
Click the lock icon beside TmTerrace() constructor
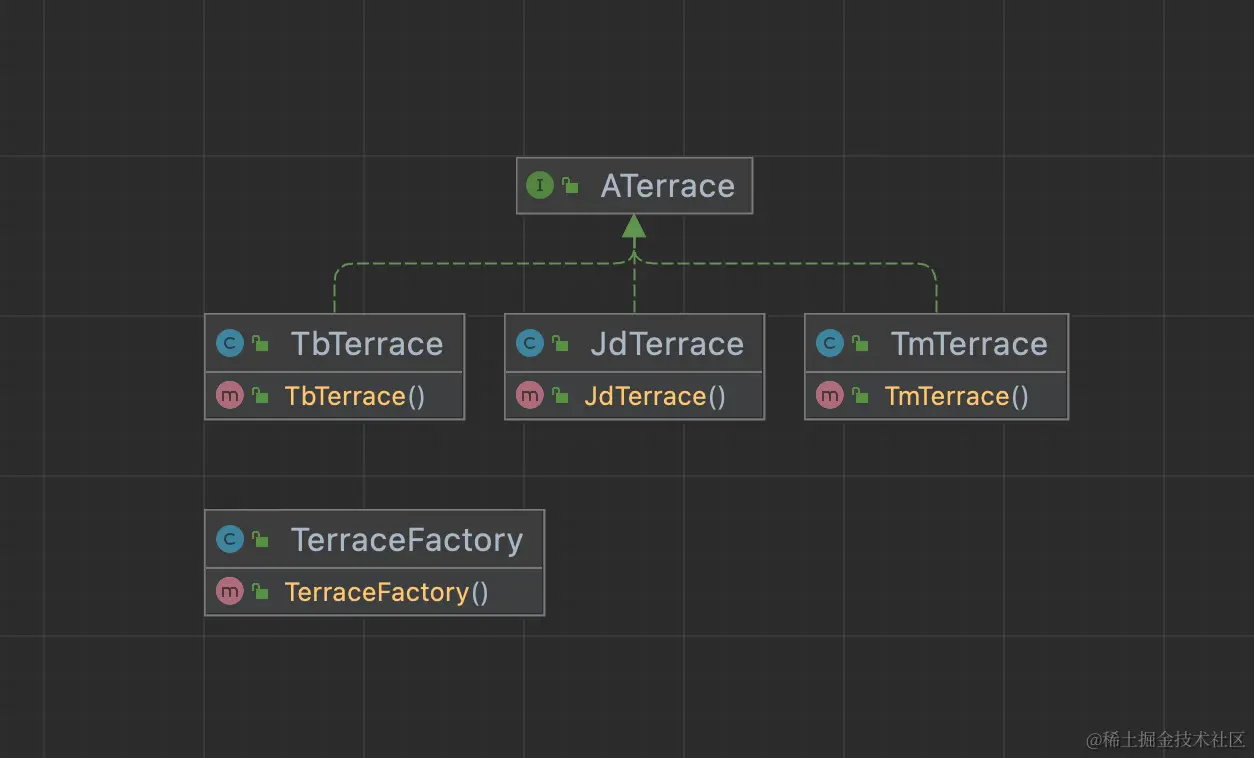[860, 396]
